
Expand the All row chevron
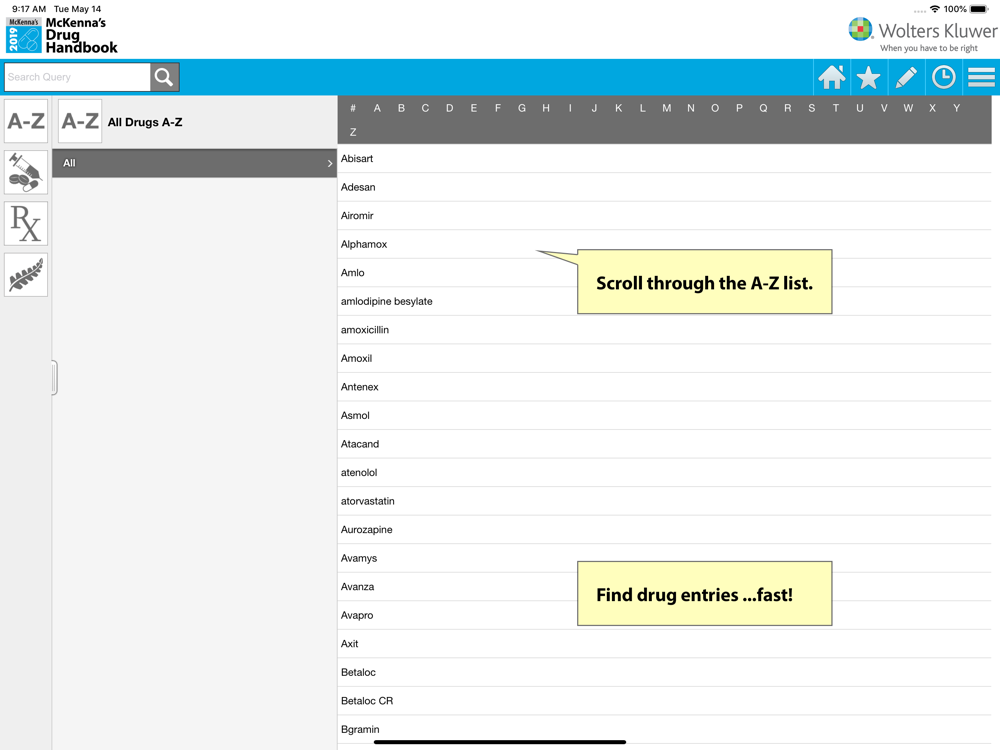(x=330, y=164)
